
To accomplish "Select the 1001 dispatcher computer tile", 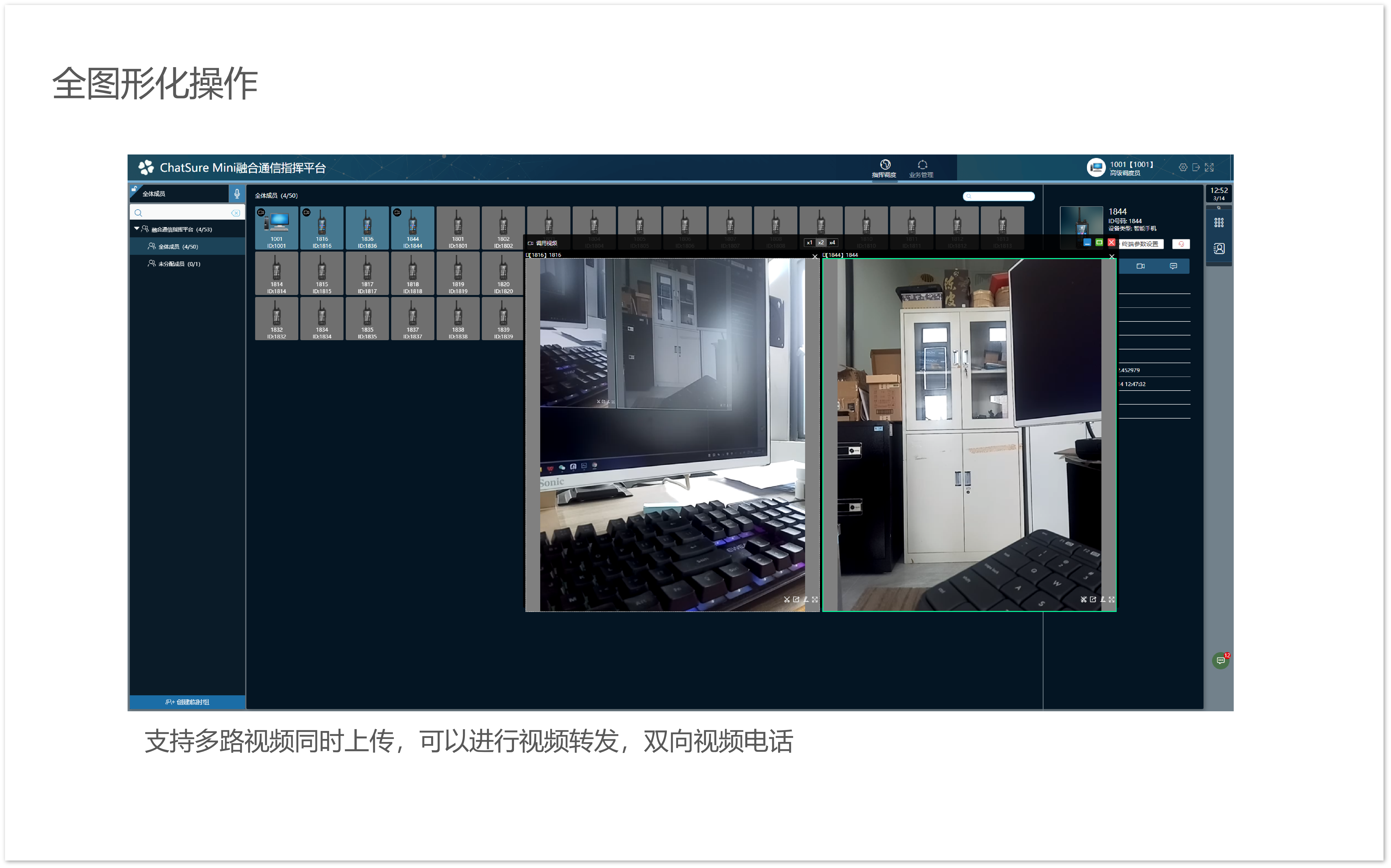I will pyautogui.click(x=277, y=228).
